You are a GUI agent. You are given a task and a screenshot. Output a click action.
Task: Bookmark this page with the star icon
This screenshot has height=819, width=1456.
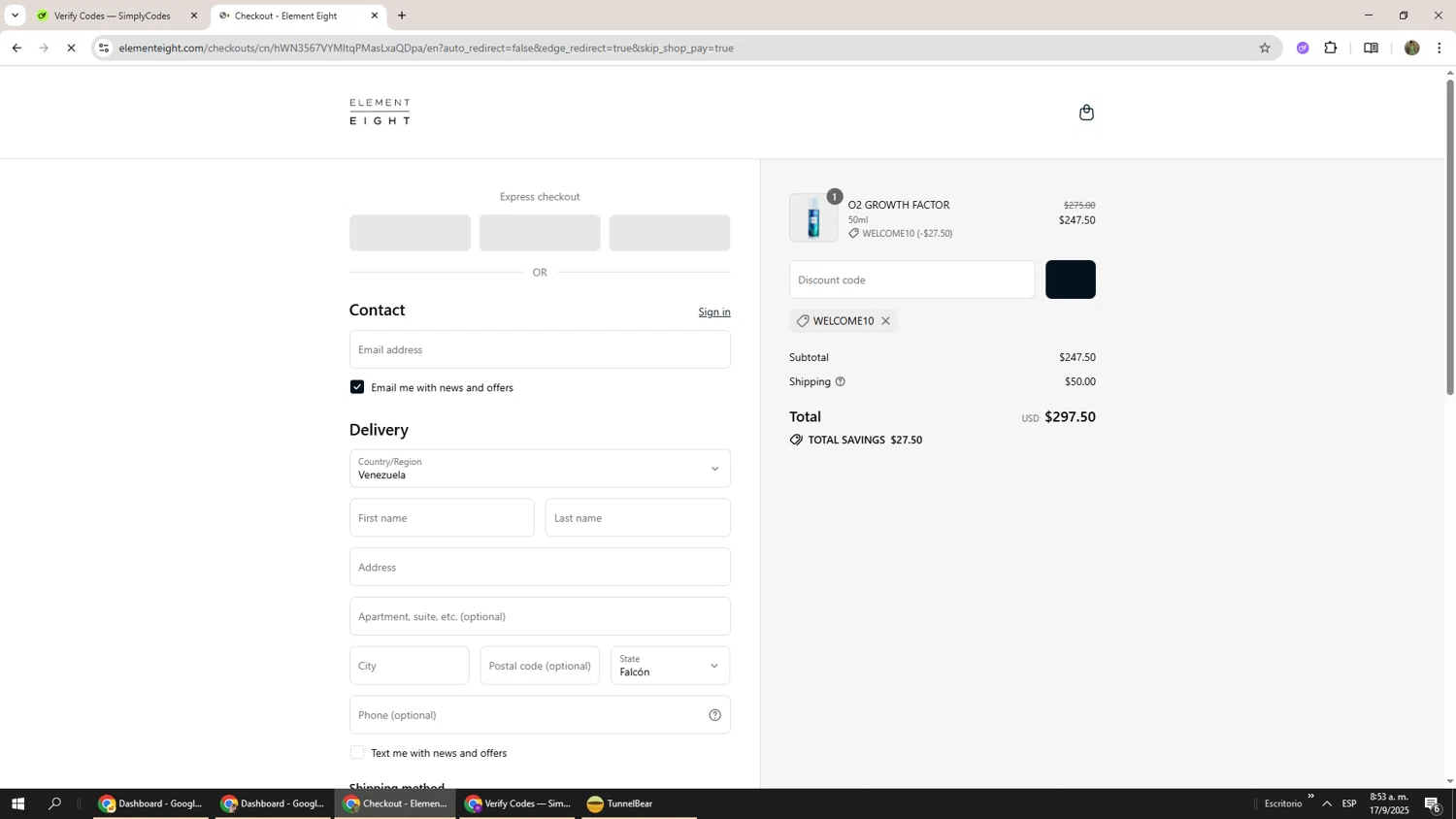tap(1264, 48)
